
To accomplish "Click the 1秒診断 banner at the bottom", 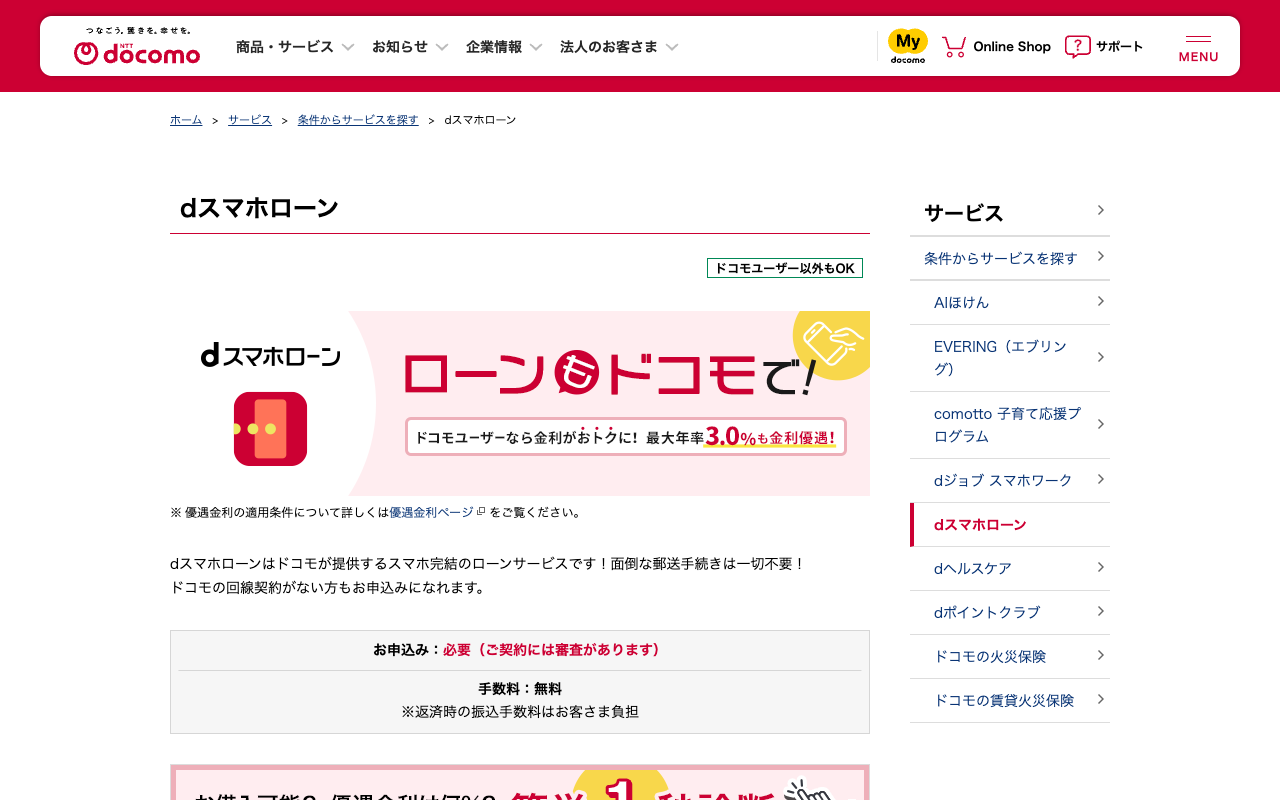I will (520, 783).
